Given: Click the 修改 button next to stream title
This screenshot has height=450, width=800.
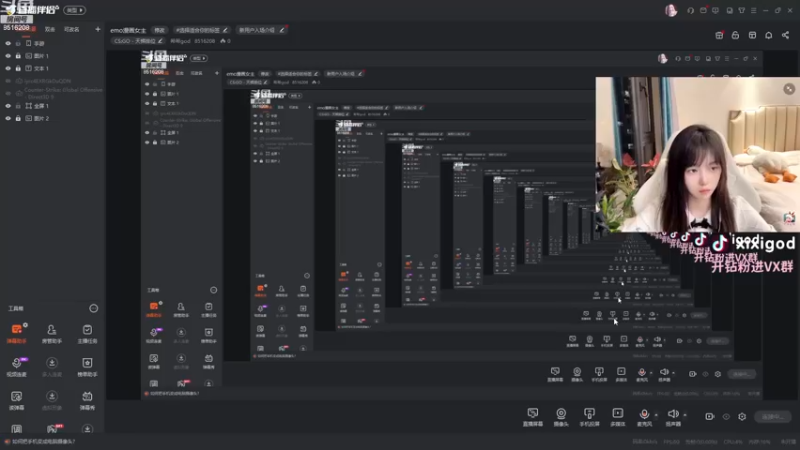Looking at the screenshot, I should pos(160,30).
